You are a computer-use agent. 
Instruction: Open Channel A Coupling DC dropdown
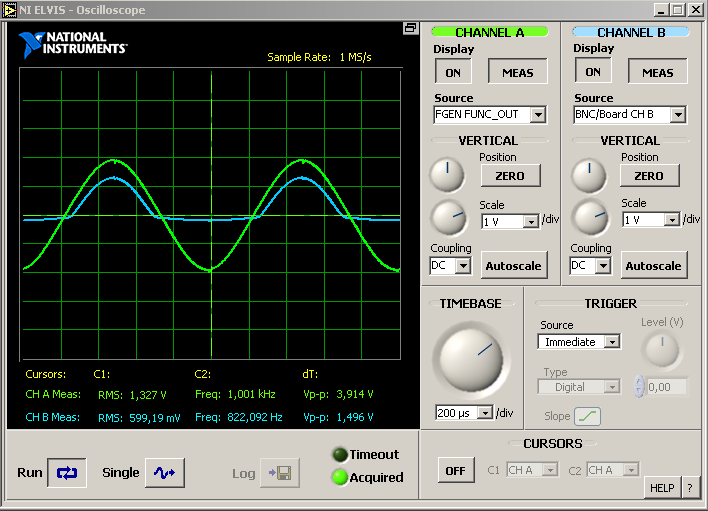pos(451,266)
